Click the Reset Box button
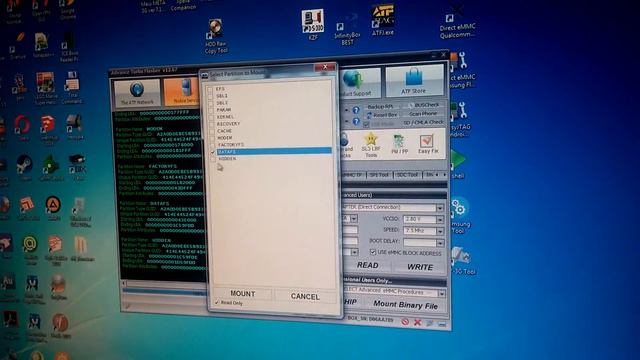Image resolution: width=640 pixels, height=360 pixels. (381, 115)
